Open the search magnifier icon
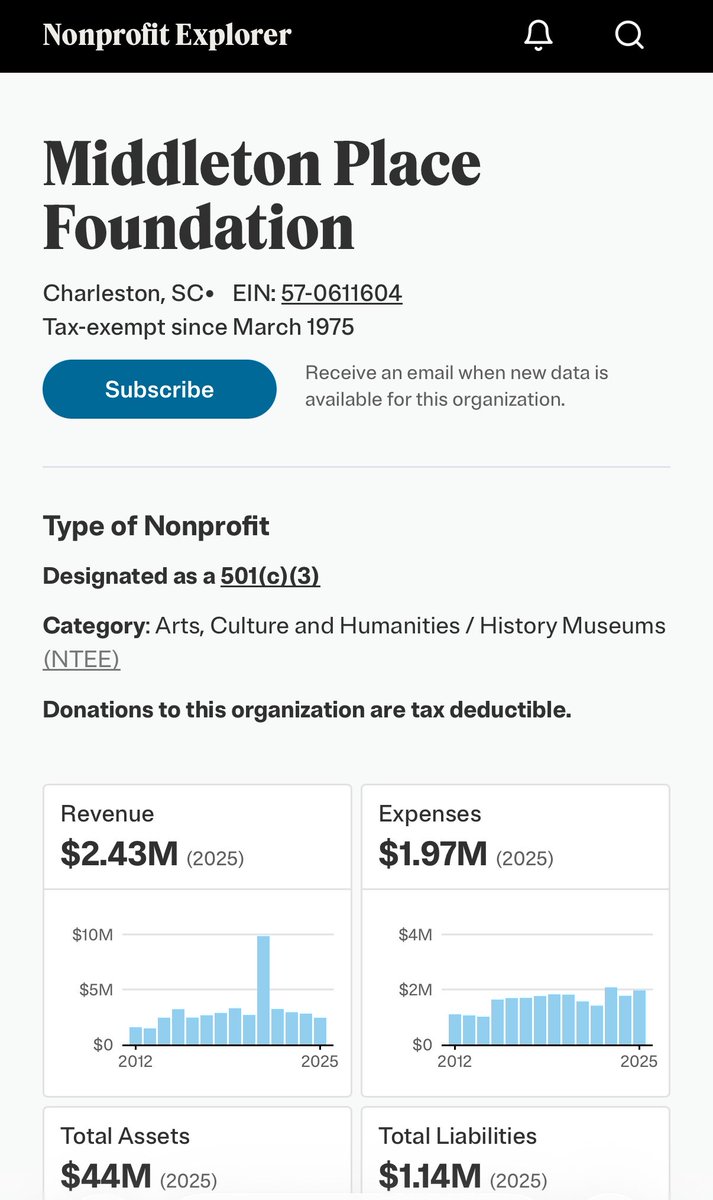Viewport: 713px width, 1200px height. 629,36
